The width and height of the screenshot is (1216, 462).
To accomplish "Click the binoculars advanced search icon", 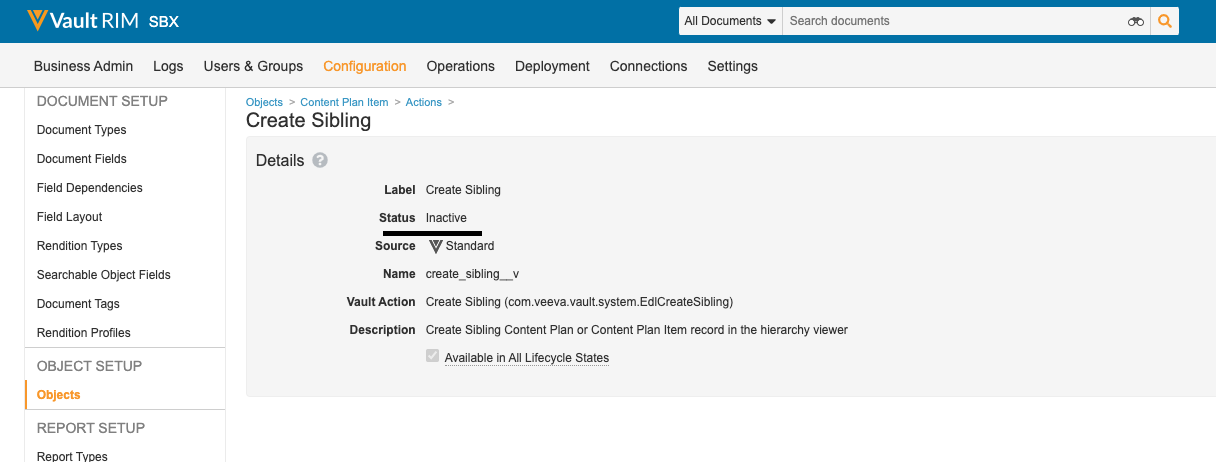I will pyautogui.click(x=1135, y=21).
